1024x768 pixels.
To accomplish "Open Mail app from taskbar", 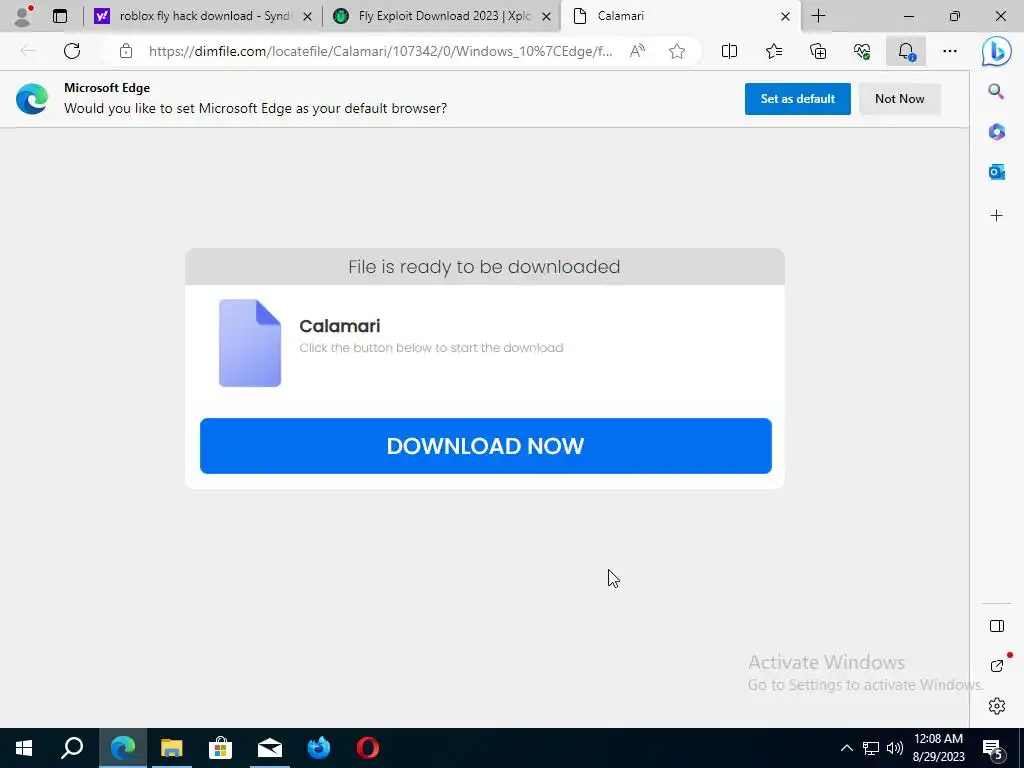I will pyautogui.click(x=270, y=748).
